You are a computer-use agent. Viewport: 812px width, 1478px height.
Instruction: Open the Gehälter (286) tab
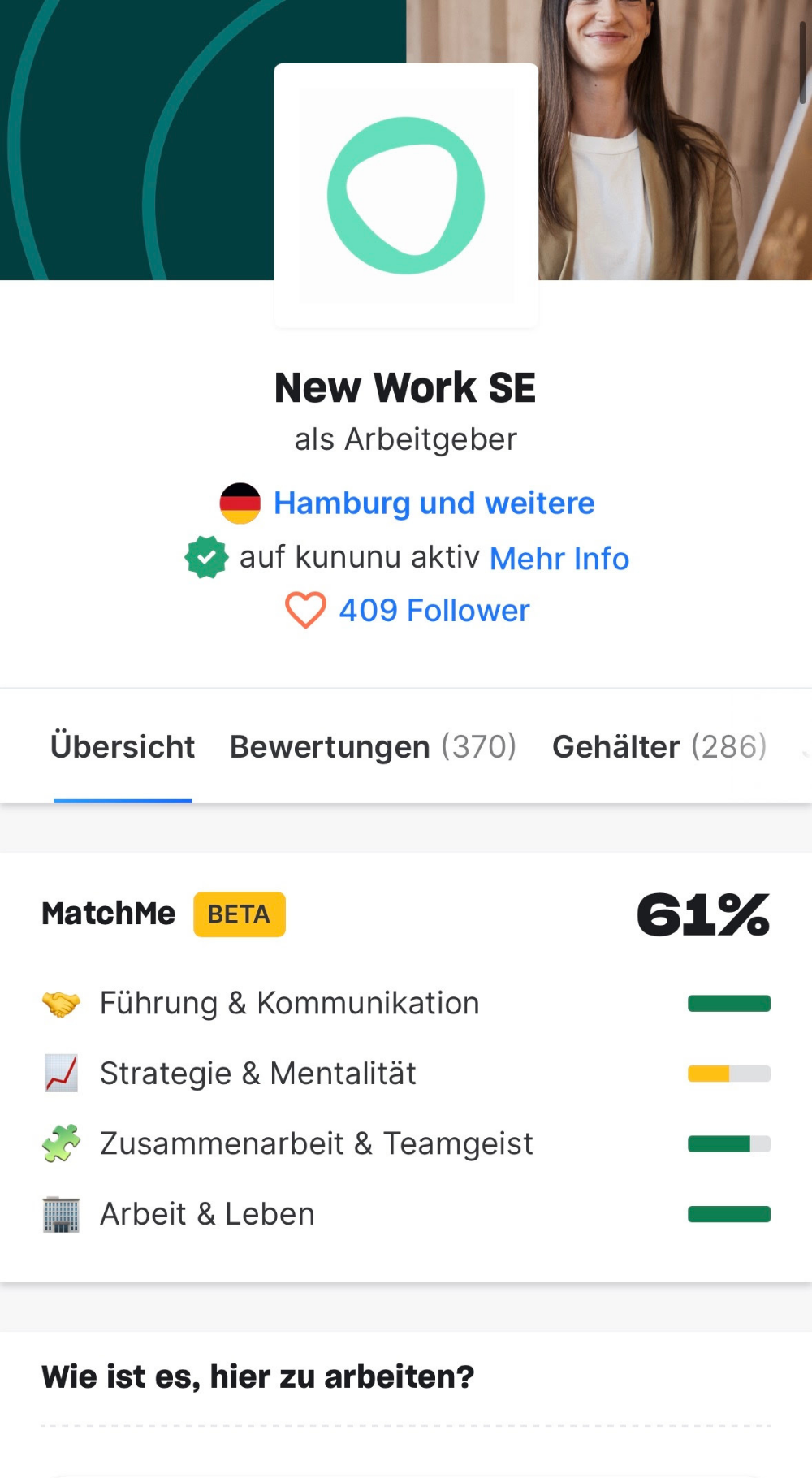pyautogui.click(x=659, y=746)
